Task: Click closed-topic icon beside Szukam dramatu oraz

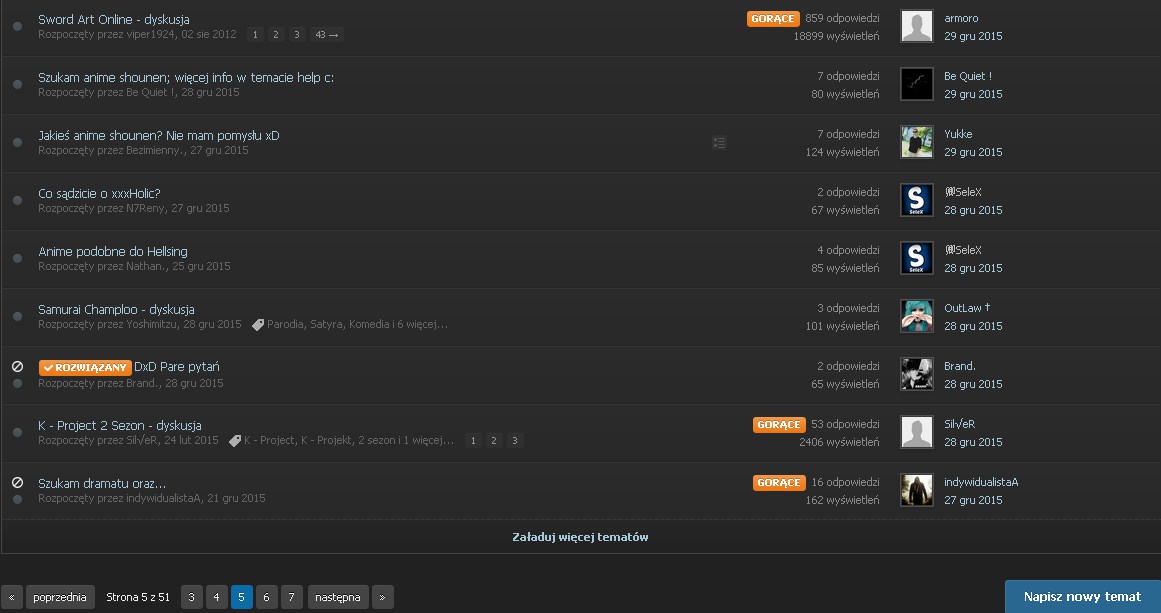Action: pos(18,482)
